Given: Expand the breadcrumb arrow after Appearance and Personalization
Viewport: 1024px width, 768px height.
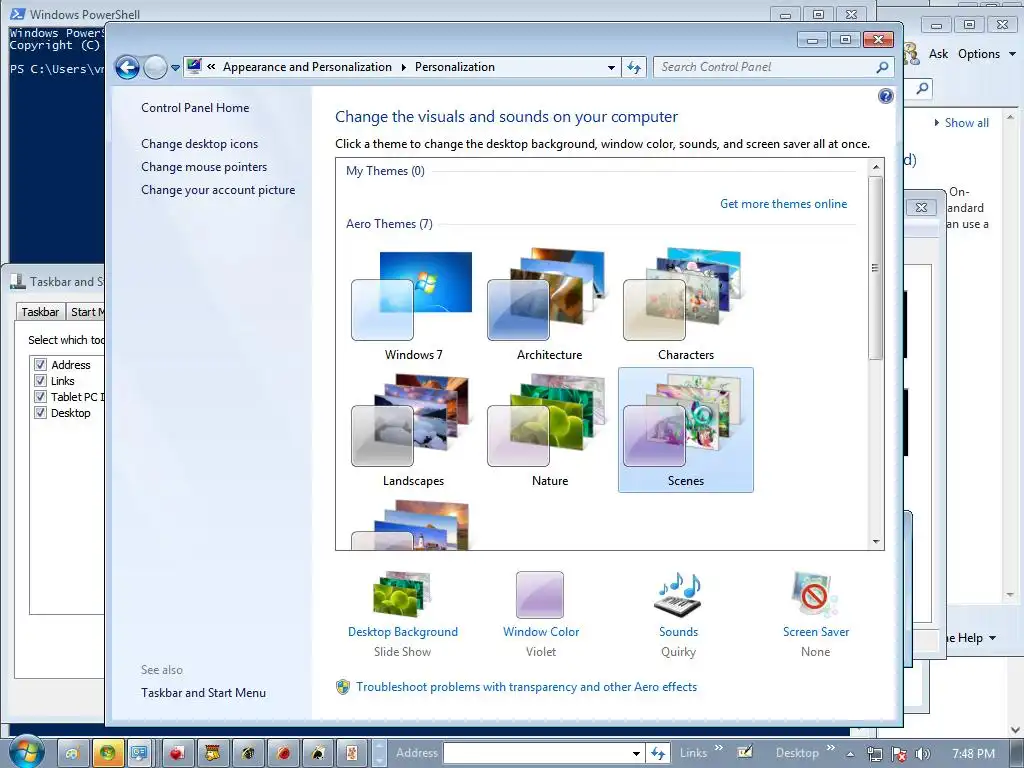Looking at the screenshot, I should 403,67.
